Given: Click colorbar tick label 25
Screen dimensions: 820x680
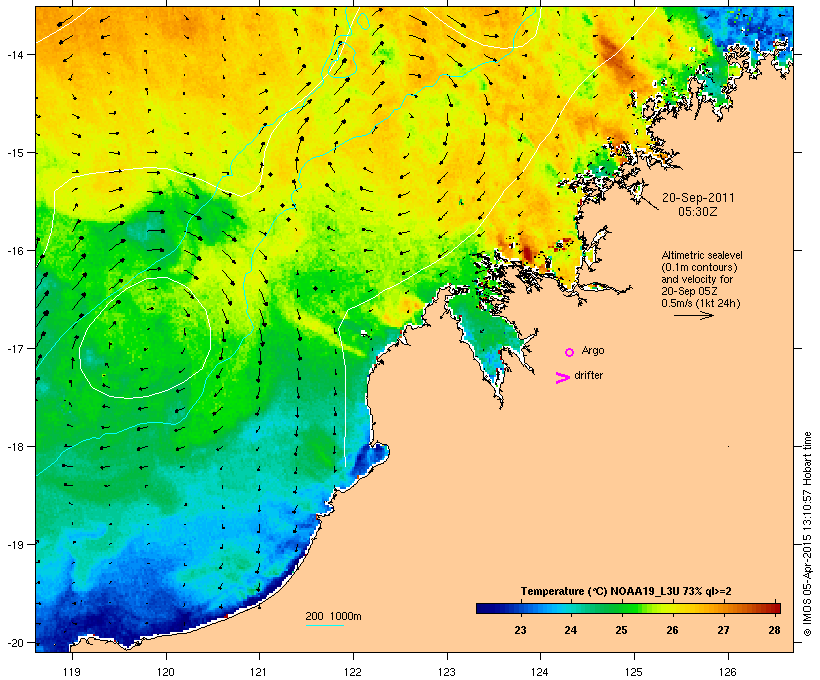Looking at the screenshot, I should click(x=621, y=630).
